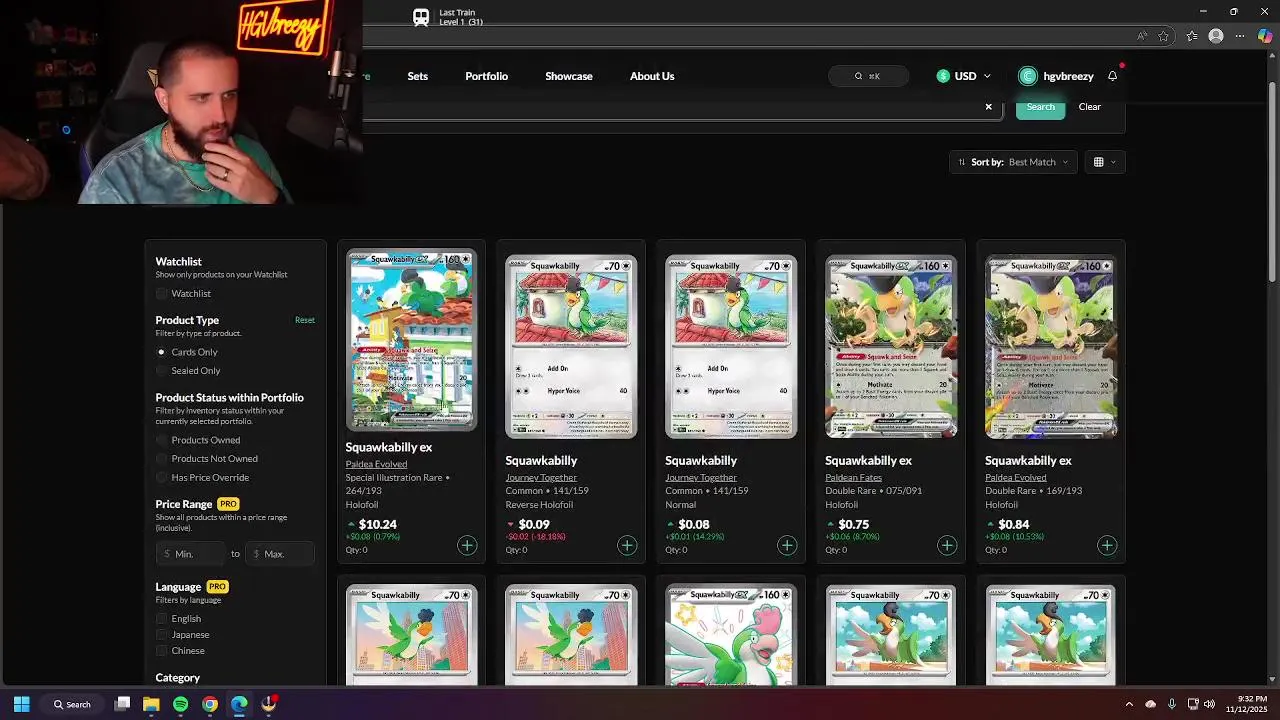Click the Clear button
The image size is (1280, 720).
click(x=1090, y=107)
